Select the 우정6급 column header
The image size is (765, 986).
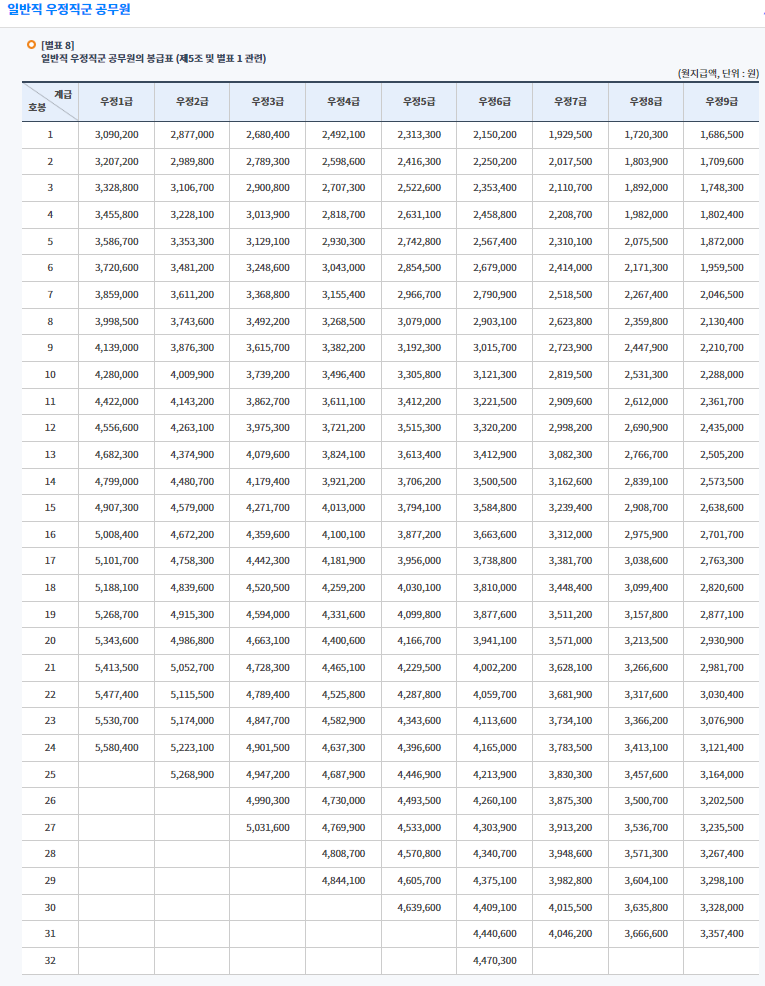(x=495, y=101)
